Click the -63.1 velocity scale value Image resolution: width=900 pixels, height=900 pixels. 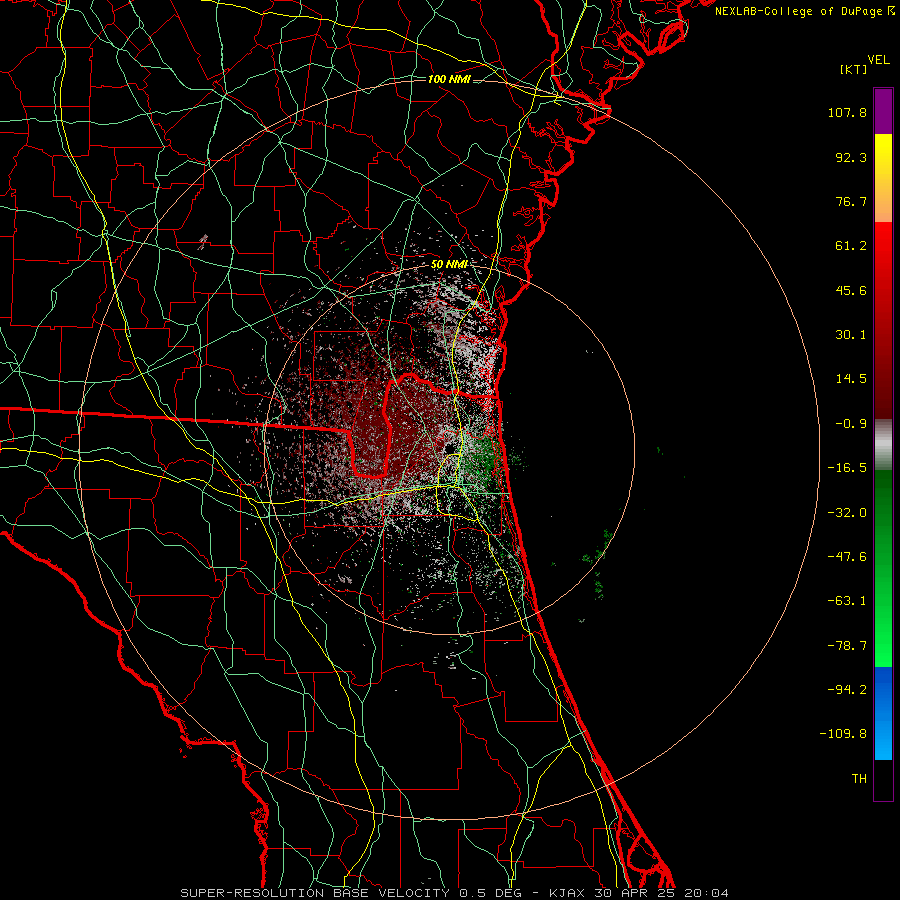(x=847, y=601)
